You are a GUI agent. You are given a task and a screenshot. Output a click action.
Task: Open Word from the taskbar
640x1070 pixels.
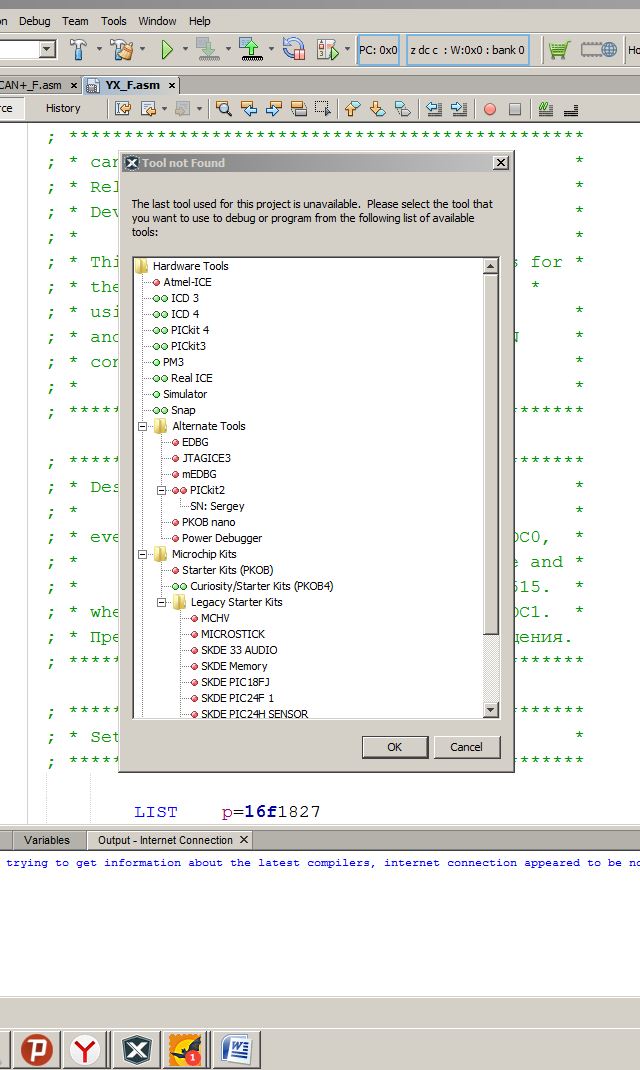[236, 1050]
